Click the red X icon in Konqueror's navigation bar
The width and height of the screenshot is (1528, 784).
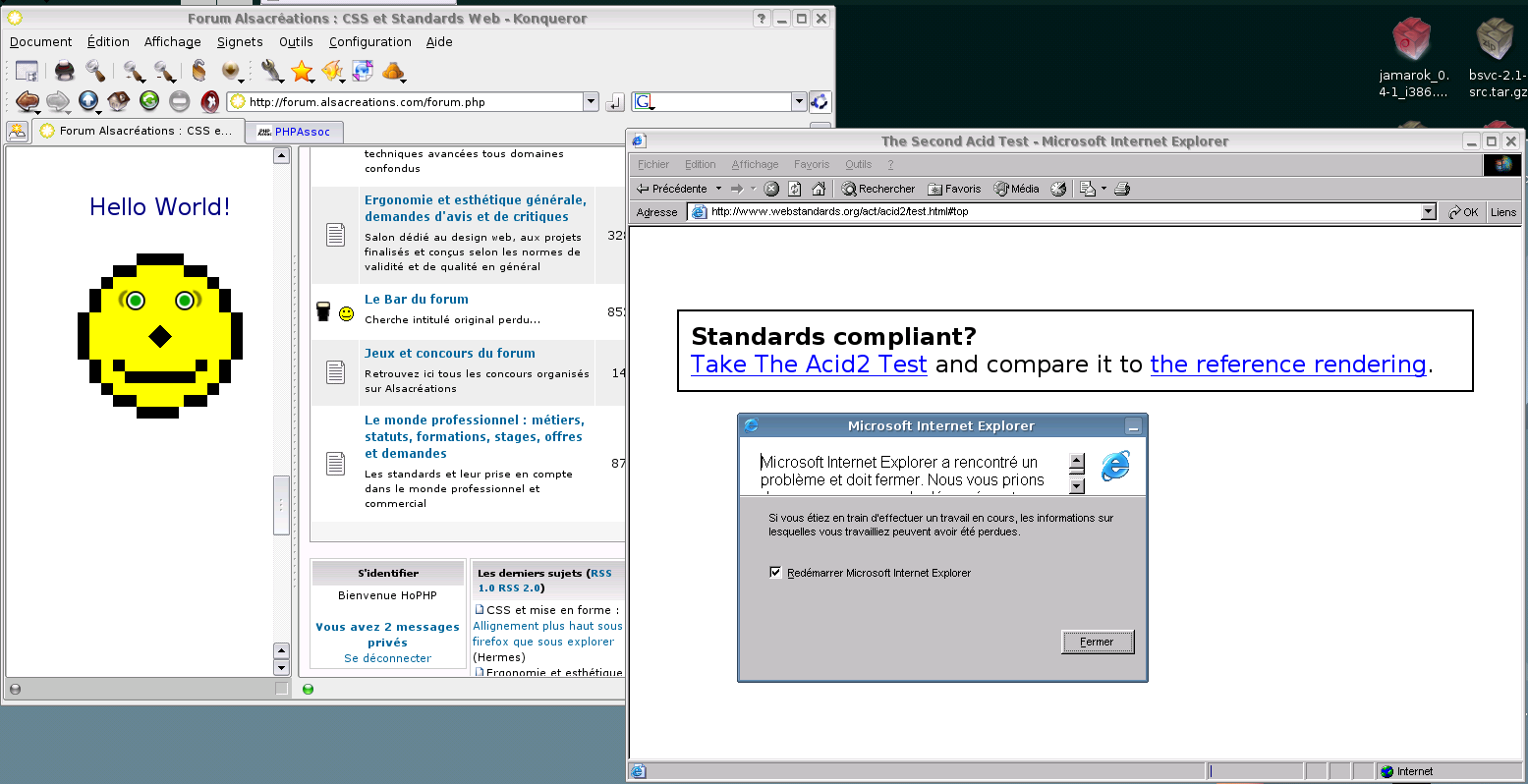(x=210, y=101)
